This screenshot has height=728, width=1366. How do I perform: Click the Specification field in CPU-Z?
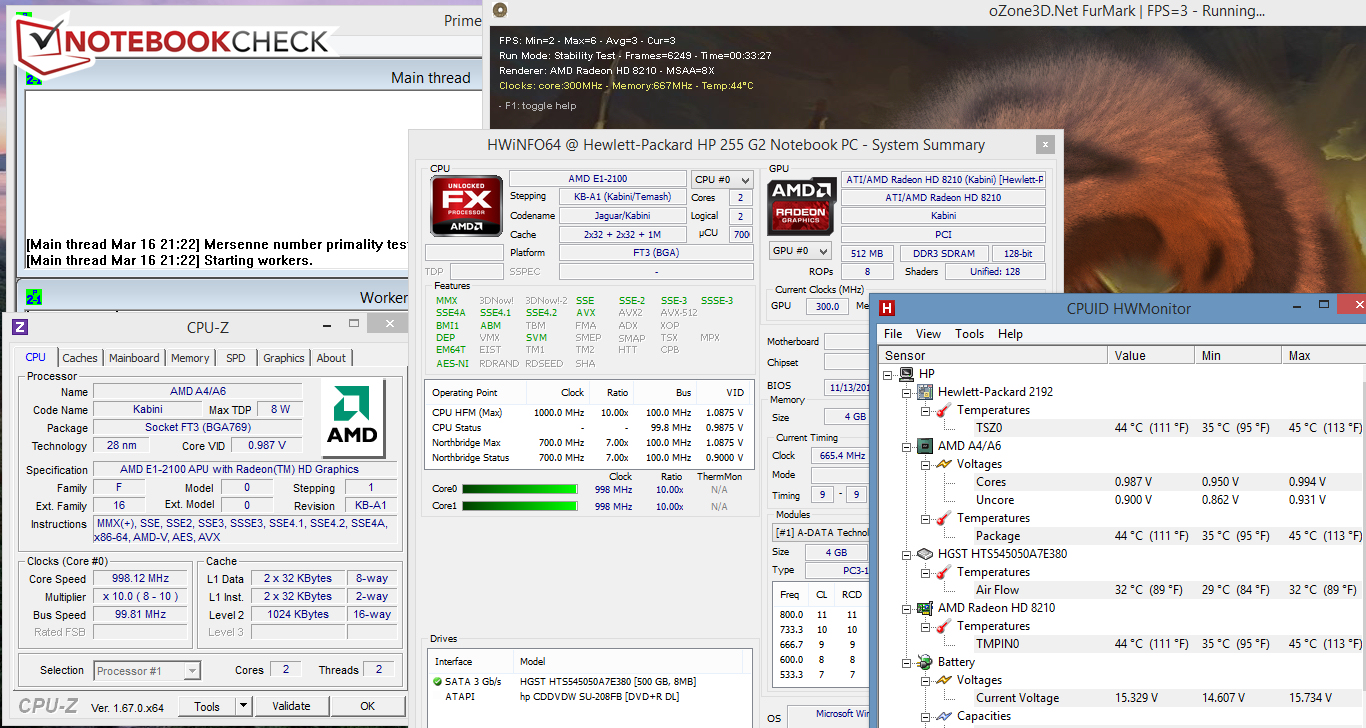click(247, 470)
